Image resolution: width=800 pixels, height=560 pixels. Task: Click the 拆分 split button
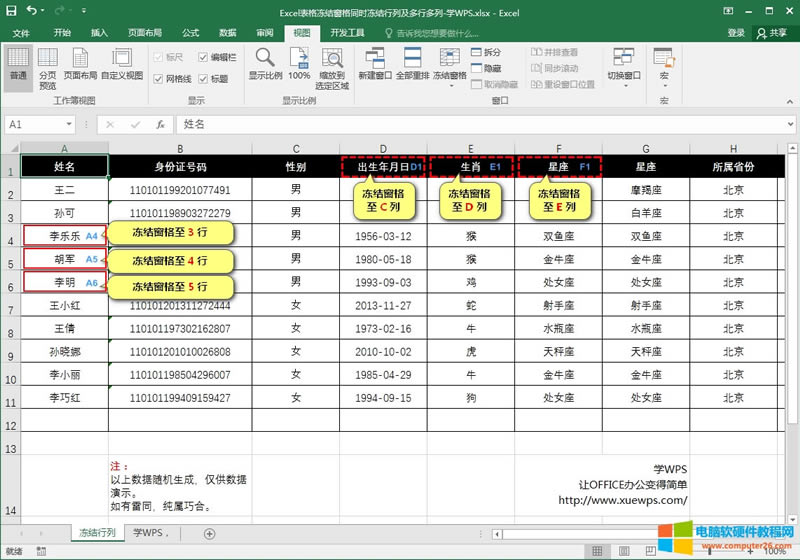coord(485,52)
